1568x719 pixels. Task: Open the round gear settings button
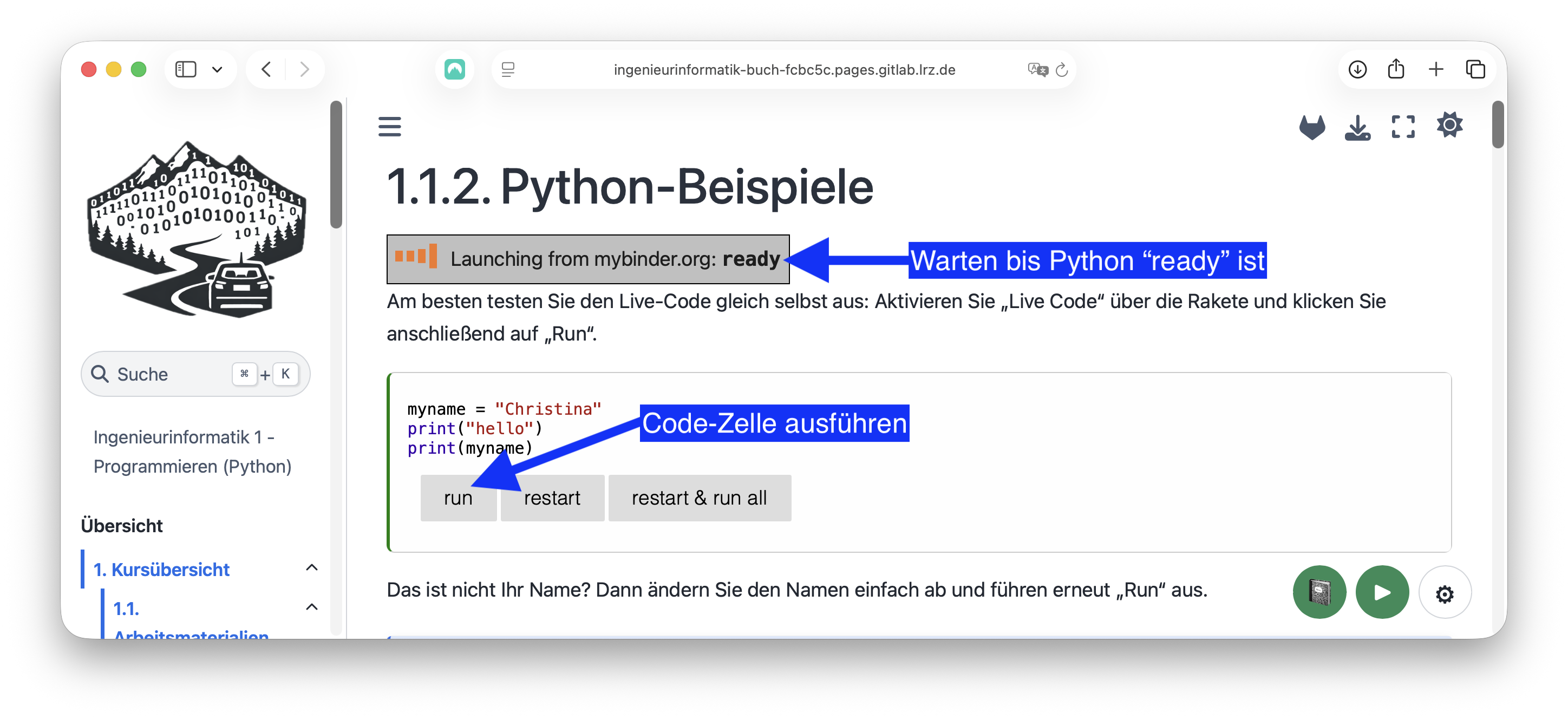click(1445, 593)
